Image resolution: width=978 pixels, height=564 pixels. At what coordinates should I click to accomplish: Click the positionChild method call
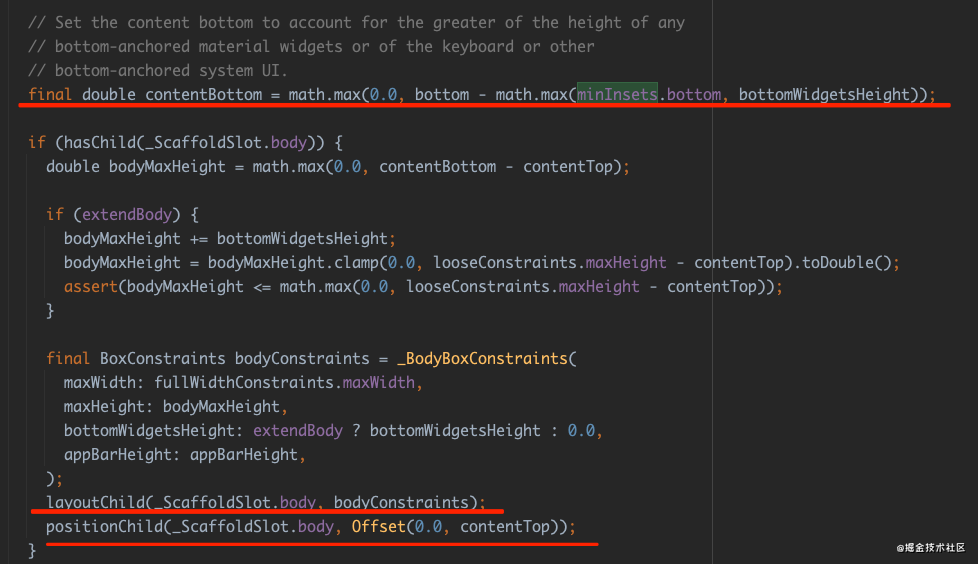(x=104, y=527)
